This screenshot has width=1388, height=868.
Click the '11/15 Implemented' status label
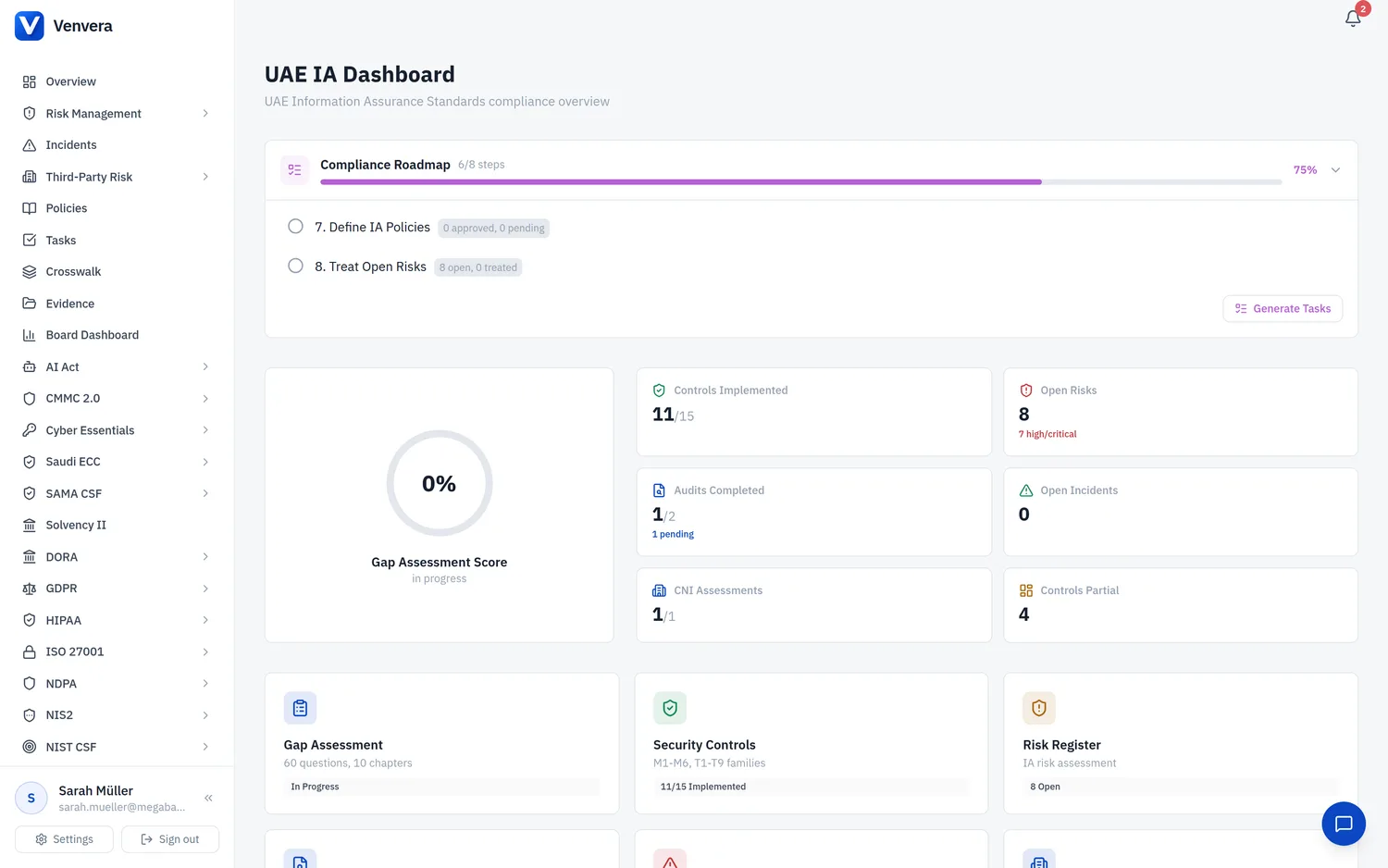703,787
